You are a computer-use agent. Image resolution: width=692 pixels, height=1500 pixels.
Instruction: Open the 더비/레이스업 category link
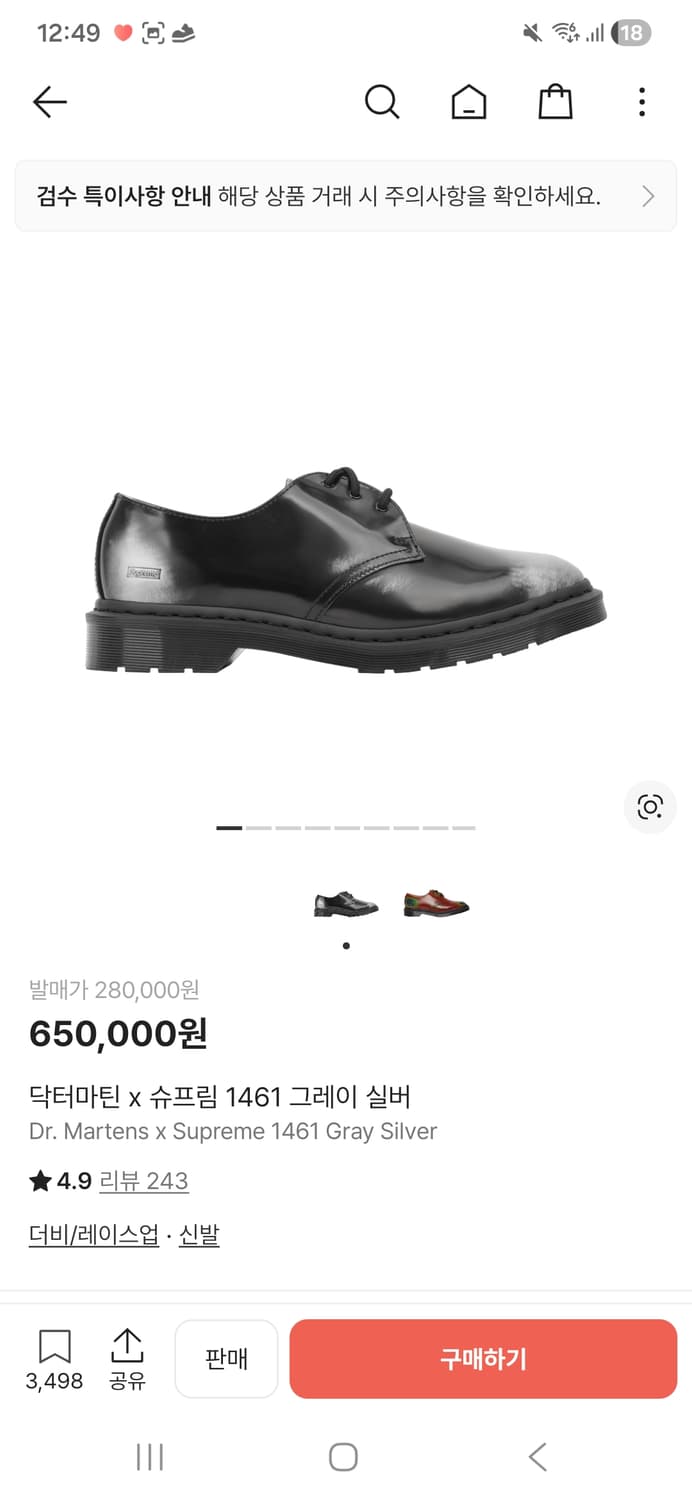click(94, 1235)
